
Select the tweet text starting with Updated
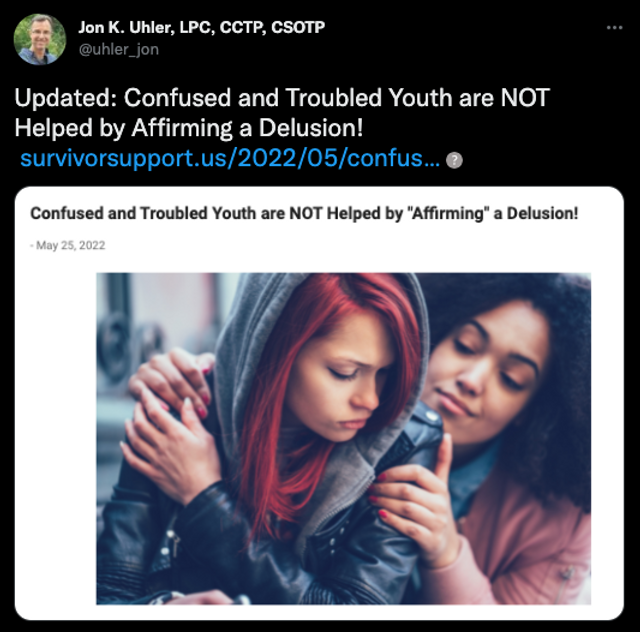pos(282,113)
